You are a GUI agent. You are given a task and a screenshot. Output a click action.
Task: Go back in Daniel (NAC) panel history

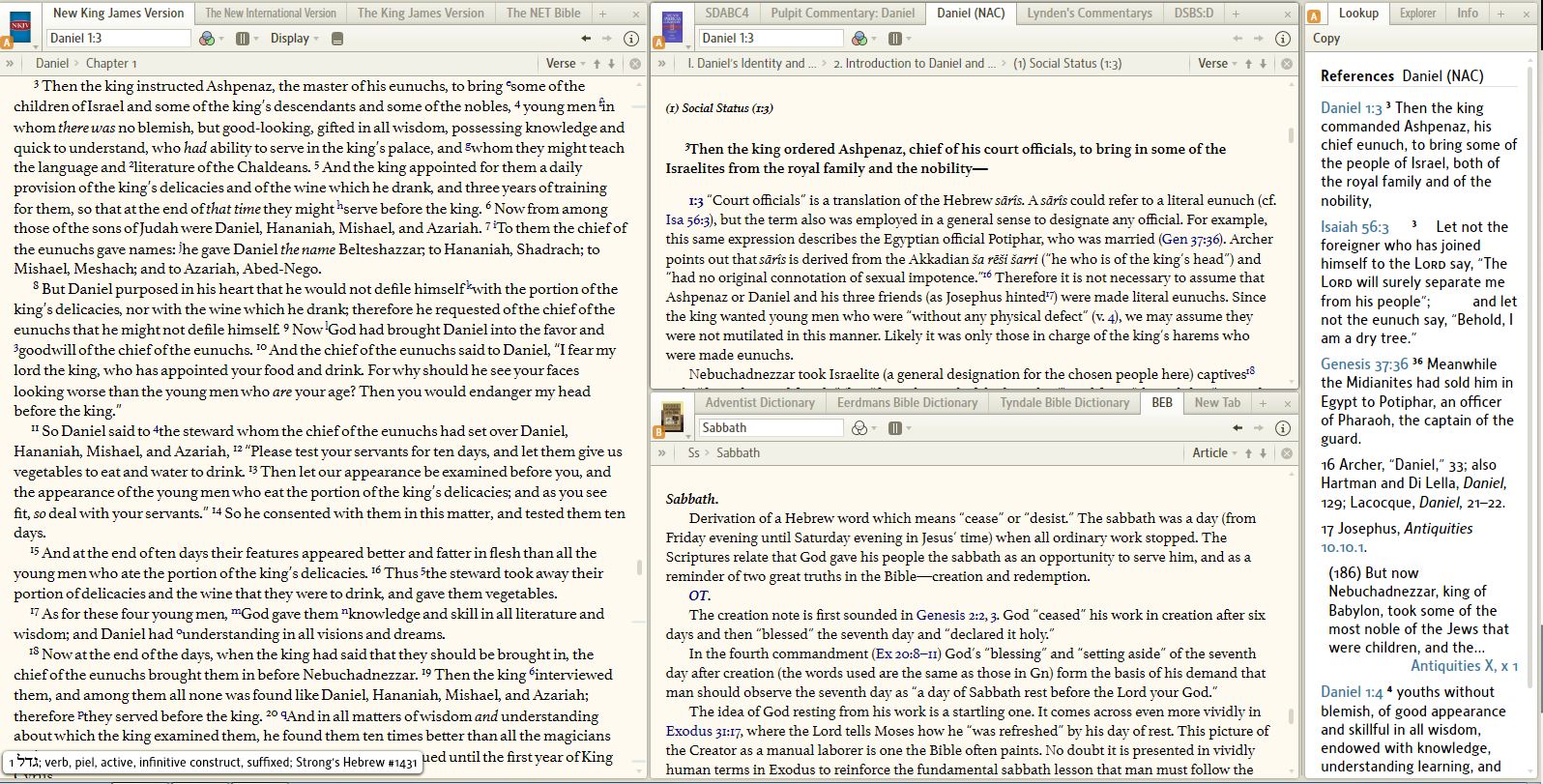tap(1237, 39)
